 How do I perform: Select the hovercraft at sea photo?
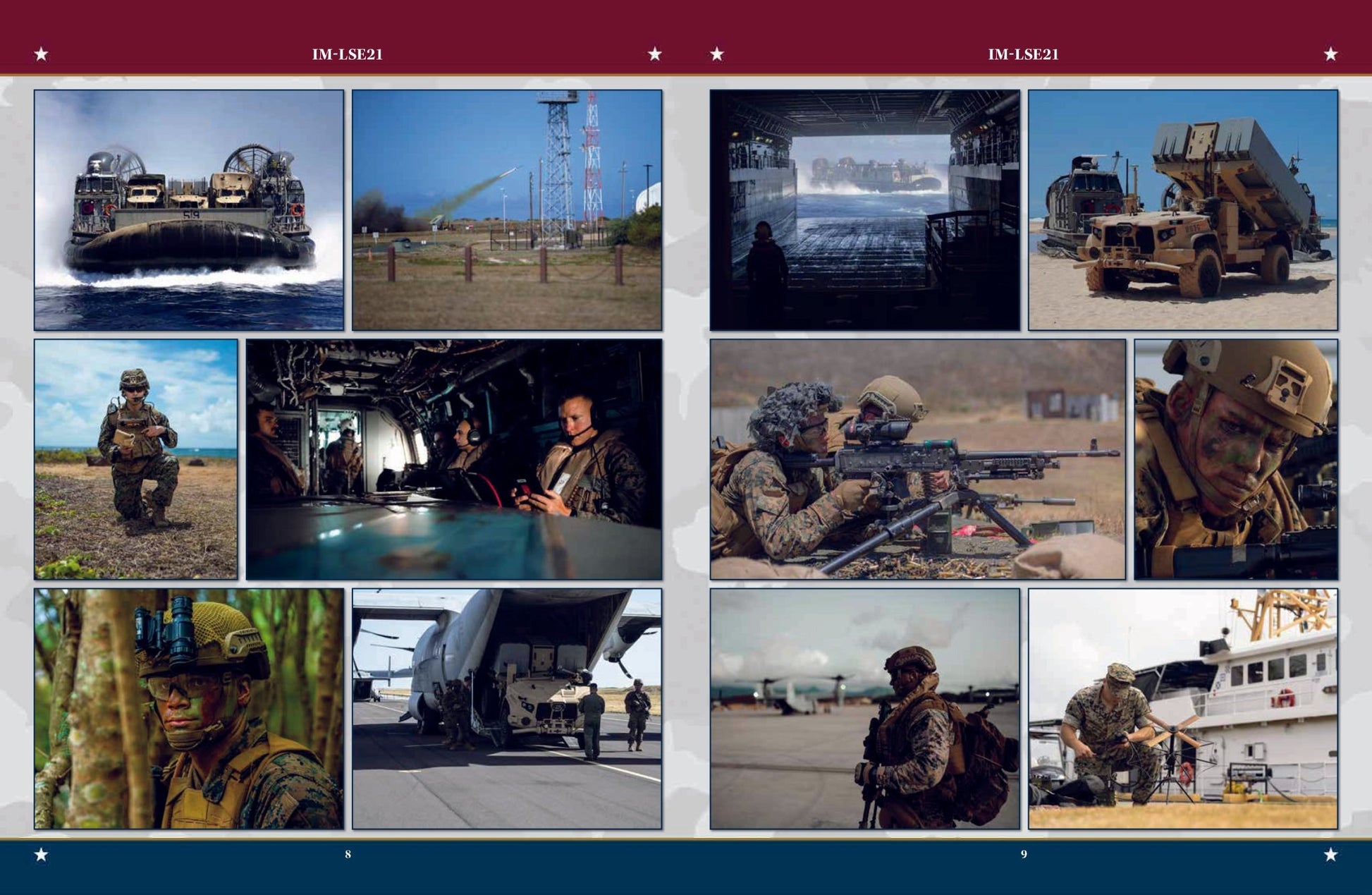tap(189, 209)
